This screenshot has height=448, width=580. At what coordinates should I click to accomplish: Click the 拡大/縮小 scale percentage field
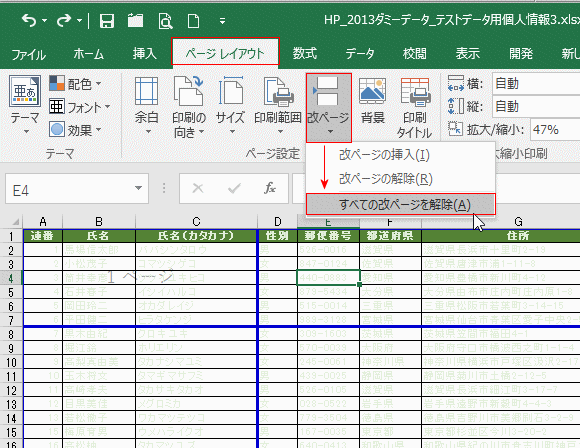coord(555,129)
